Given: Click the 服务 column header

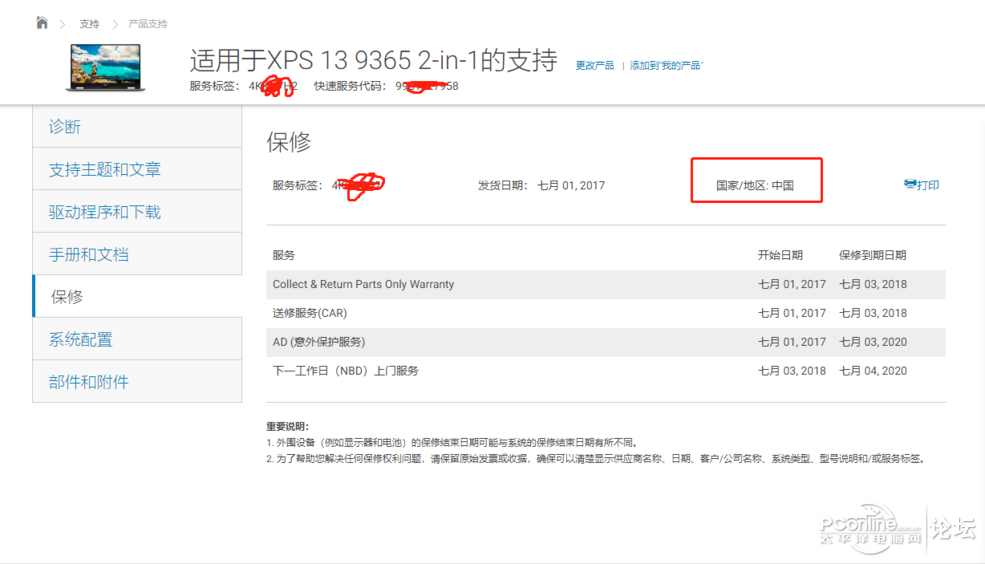Looking at the screenshot, I should [284, 255].
